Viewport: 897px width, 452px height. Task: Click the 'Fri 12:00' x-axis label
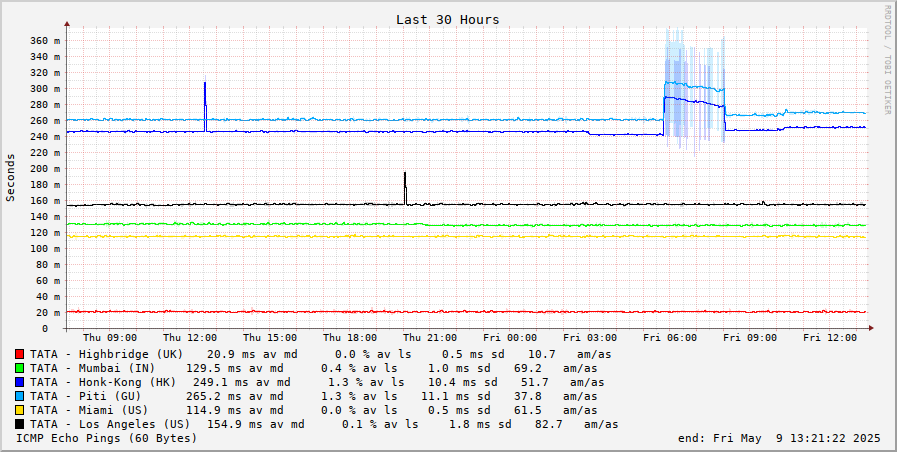click(831, 338)
